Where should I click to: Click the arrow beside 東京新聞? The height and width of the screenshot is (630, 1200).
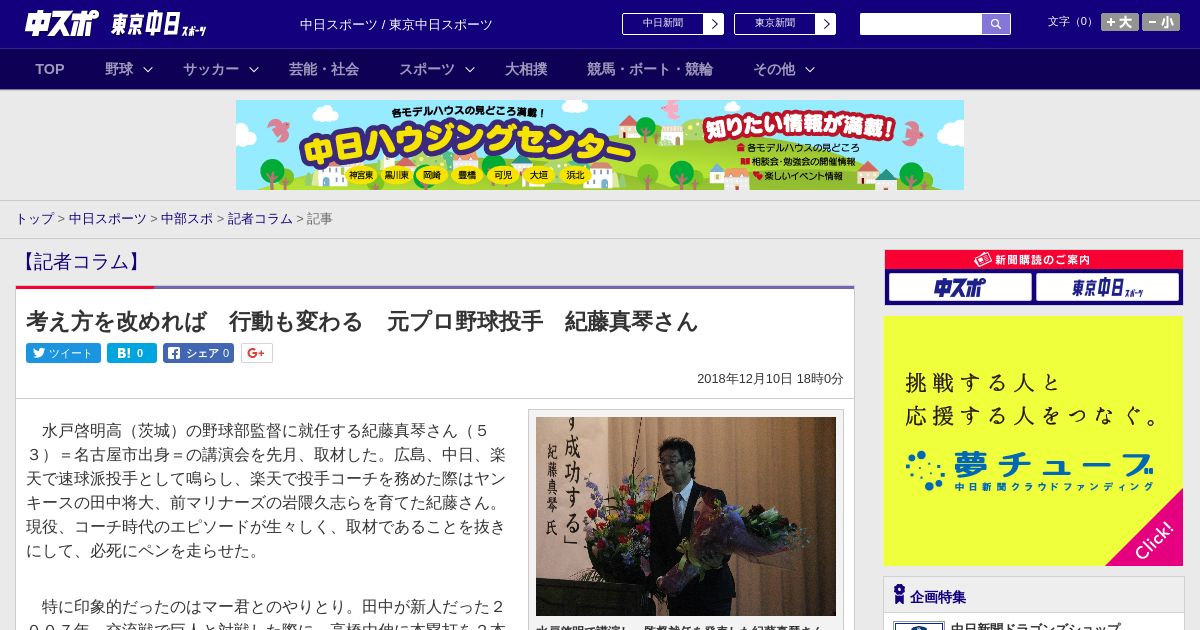tap(826, 24)
